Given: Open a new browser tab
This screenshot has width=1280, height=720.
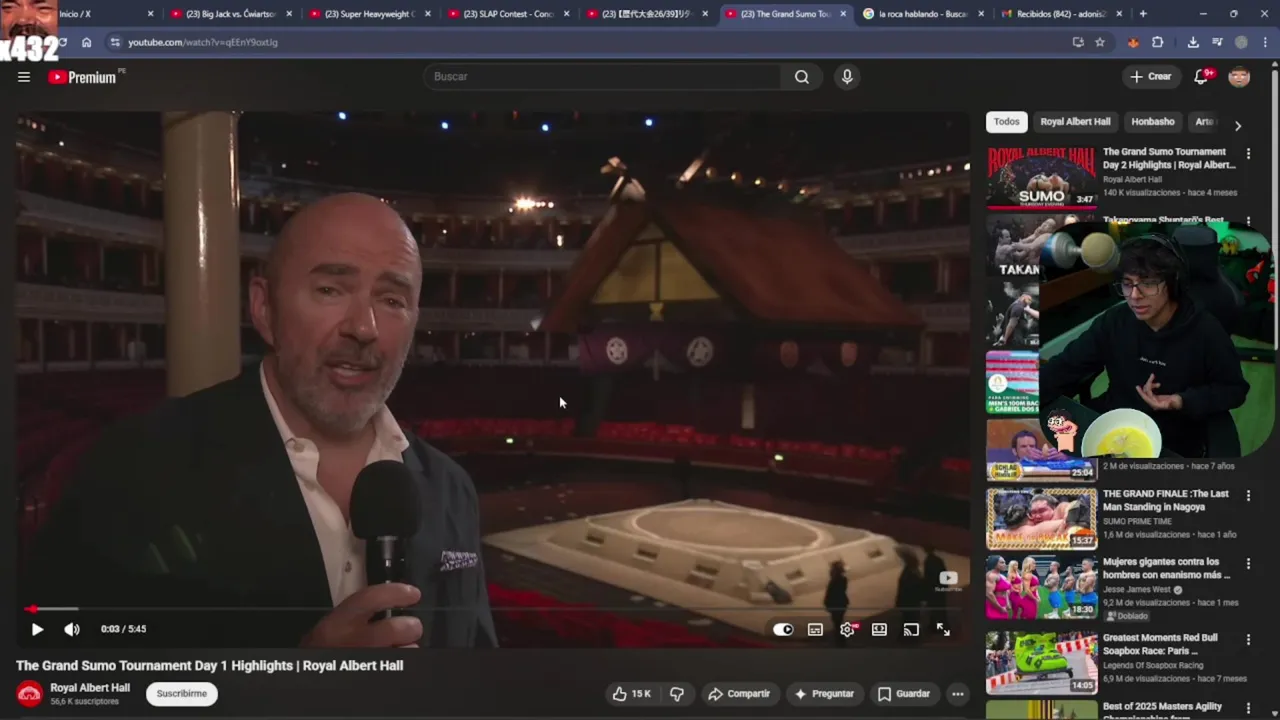Looking at the screenshot, I should [x=1143, y=14].
